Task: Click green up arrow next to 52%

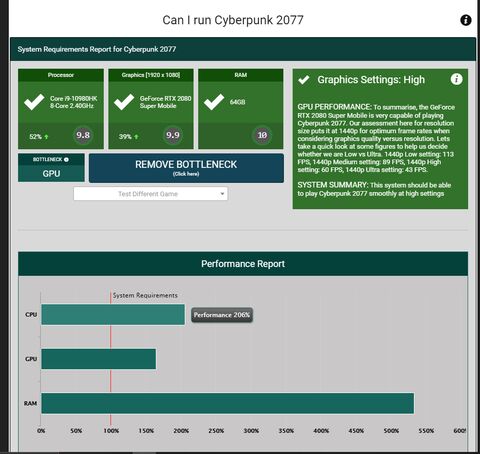Action: [46, 137]
